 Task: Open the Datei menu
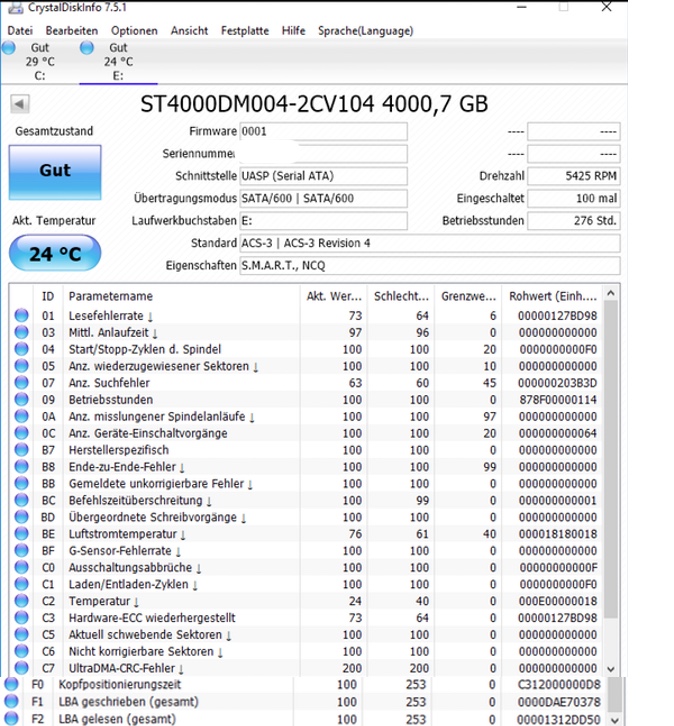click(20, 31)
